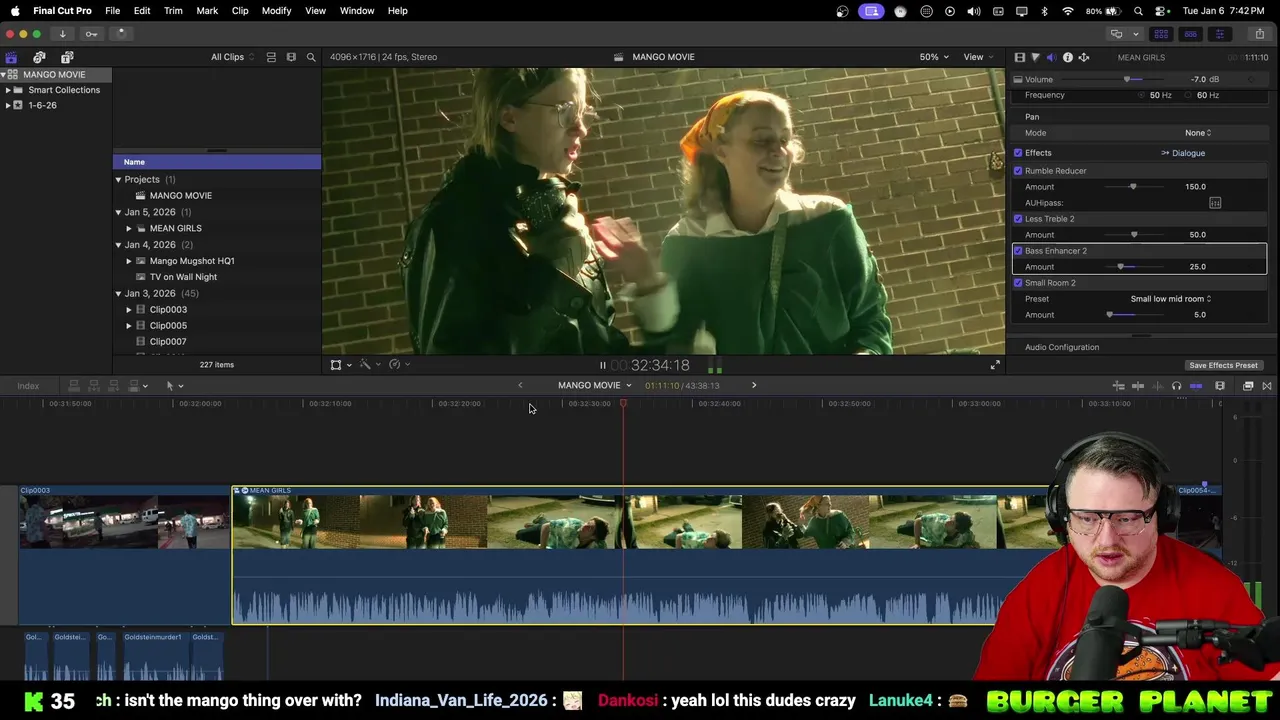Adjust the Rumble Reducer Amount slider

tap(1132, 187)
